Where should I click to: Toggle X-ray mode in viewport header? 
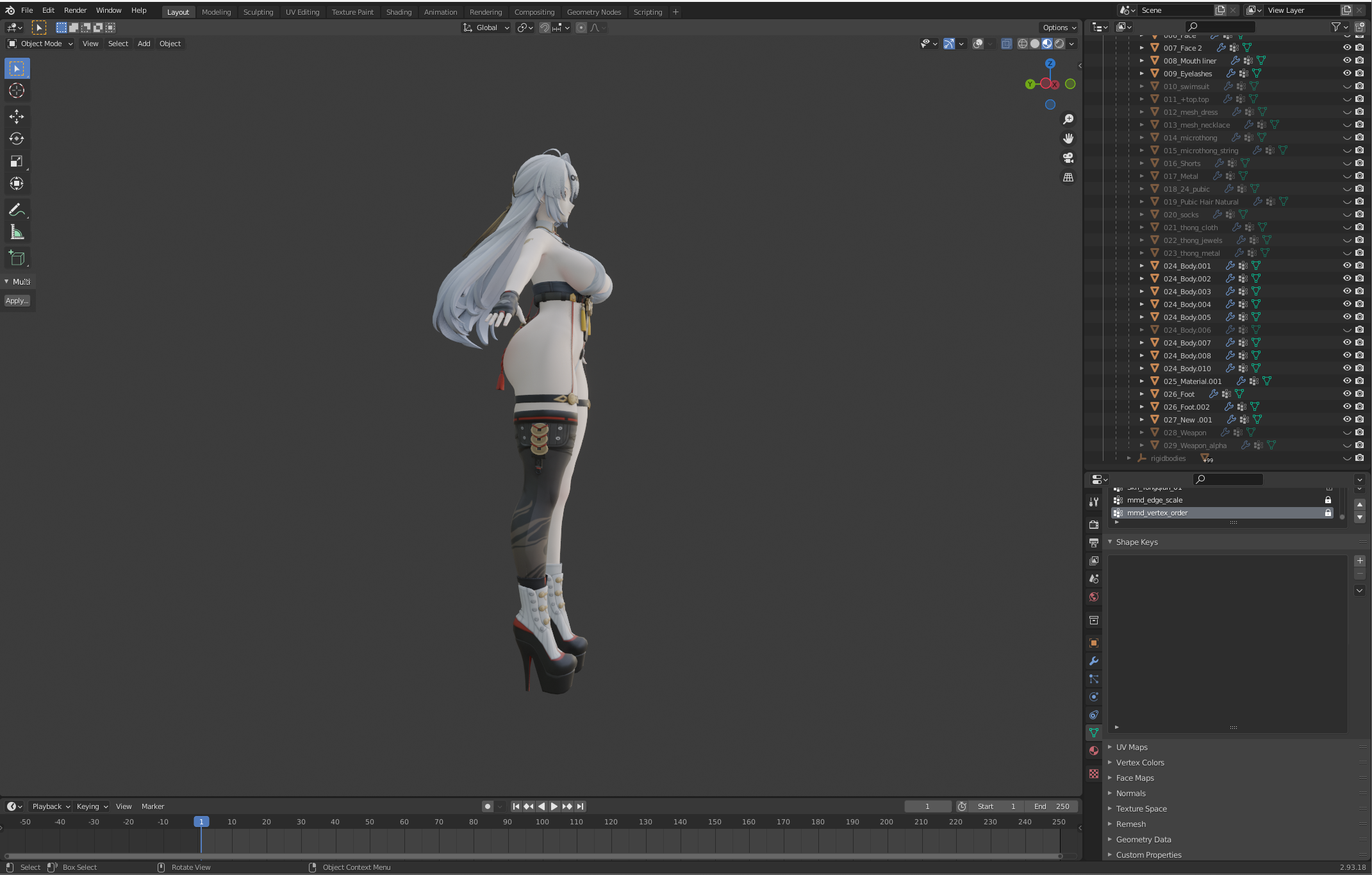pyautogui.click(x=1007, y=44)
